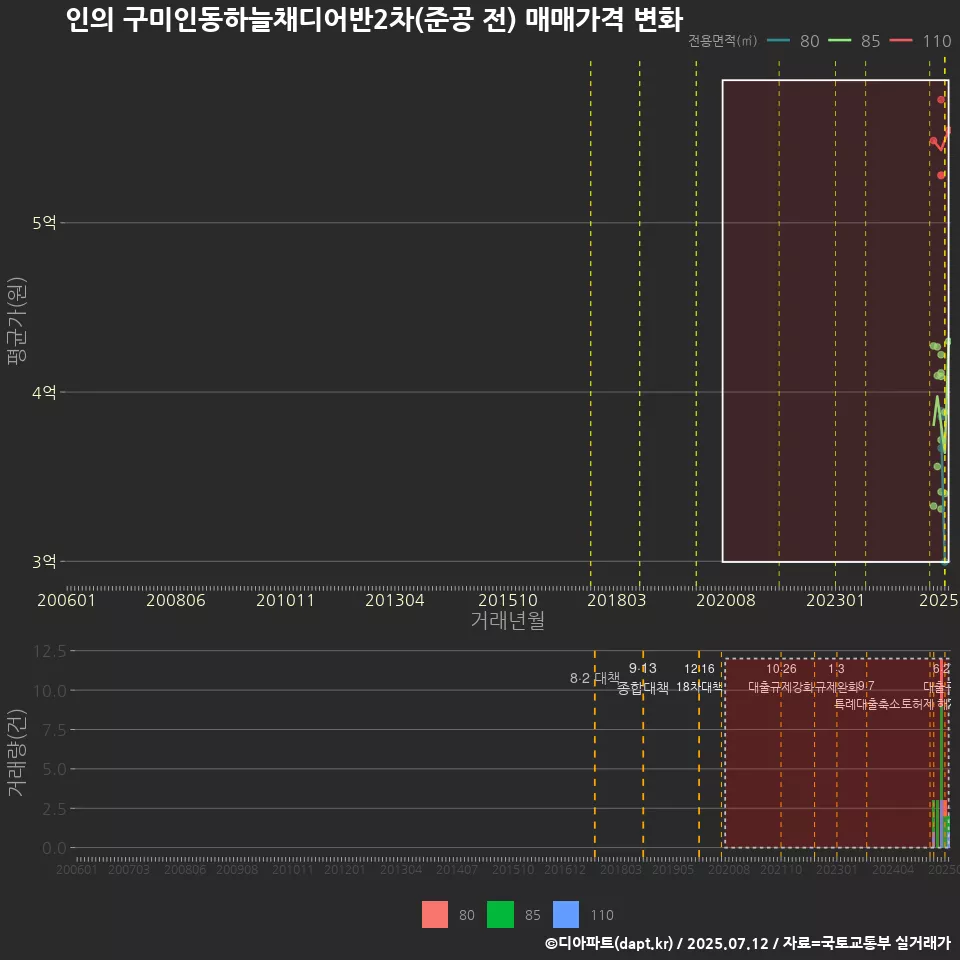This screenshot has height=960, width=960.
Task: Select the green 85 square in bottom legend
Action: tap(500, 915)
